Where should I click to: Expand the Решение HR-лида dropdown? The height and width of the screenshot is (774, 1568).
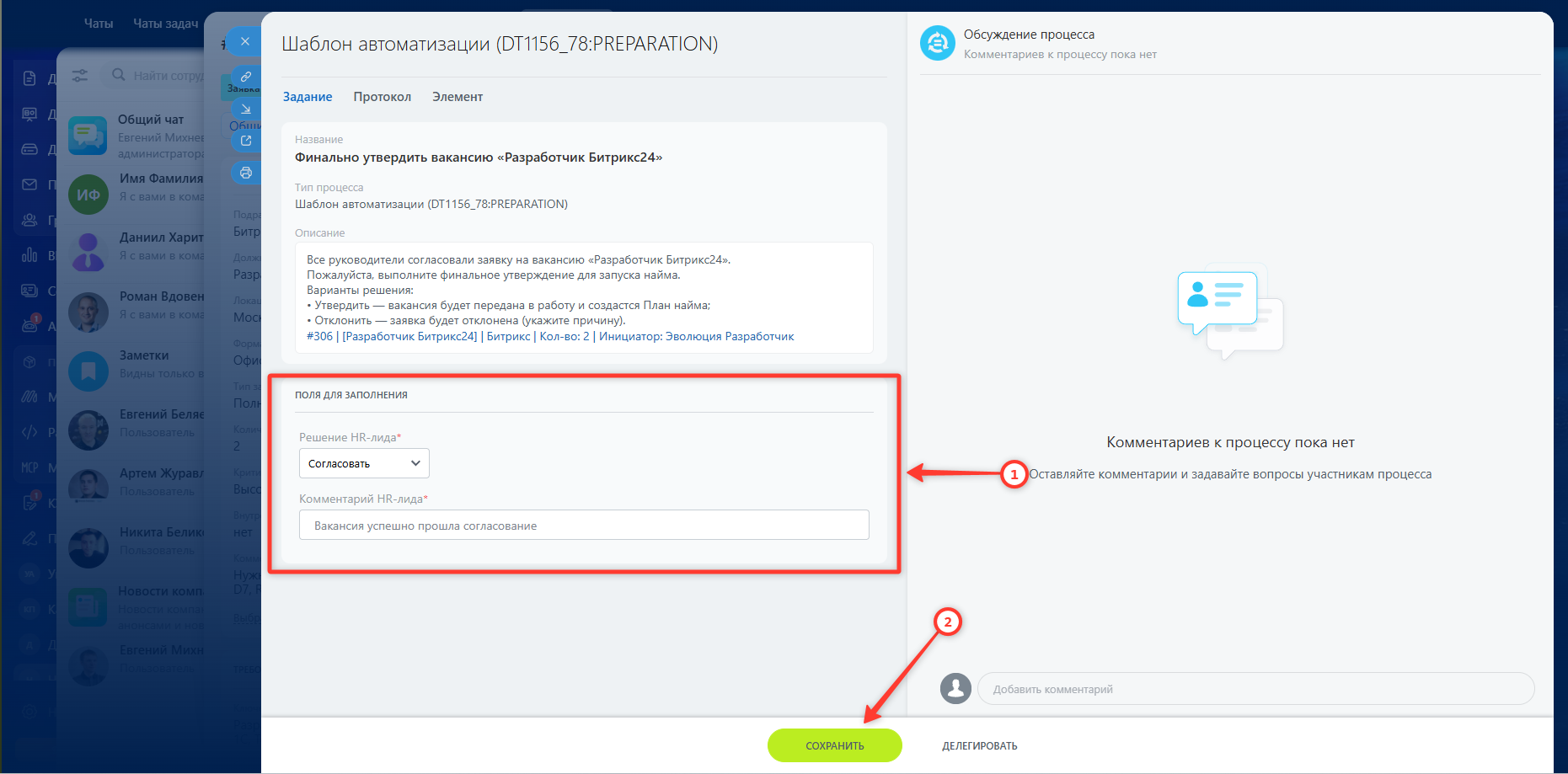click(364, 463)
